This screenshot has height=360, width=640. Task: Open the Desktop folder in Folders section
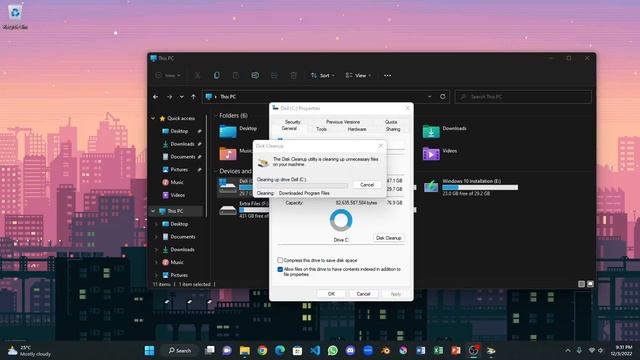tap(228, 131)
